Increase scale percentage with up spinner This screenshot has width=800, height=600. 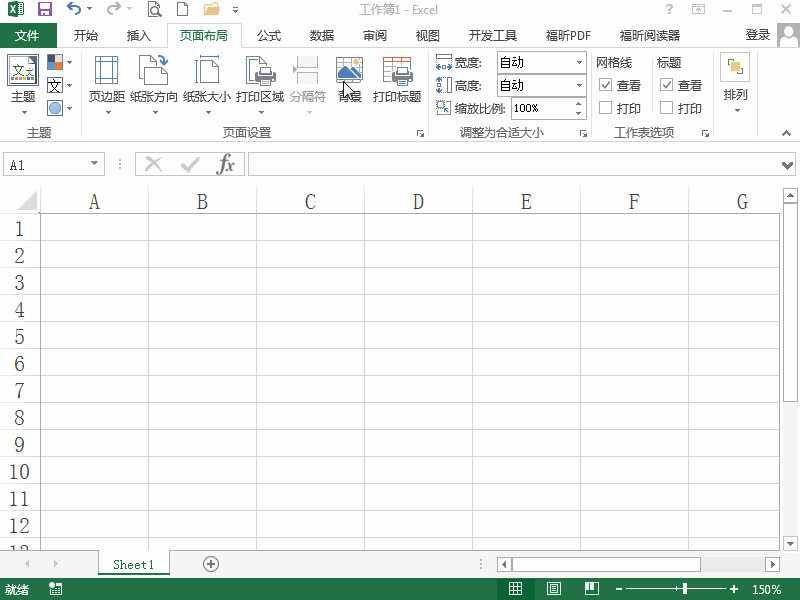pos(578,103)
